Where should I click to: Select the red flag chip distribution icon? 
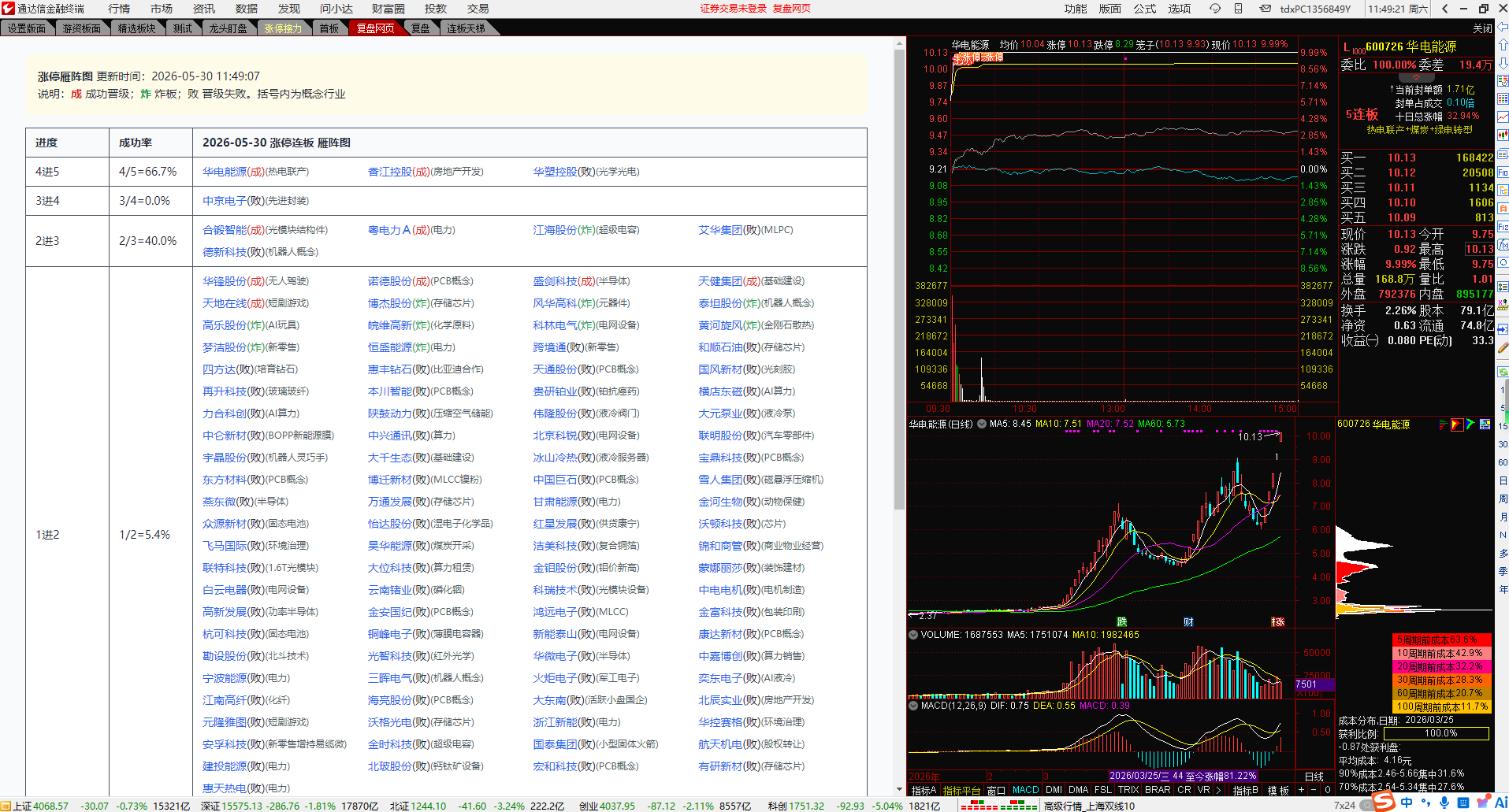click(x=1457, y=425)
